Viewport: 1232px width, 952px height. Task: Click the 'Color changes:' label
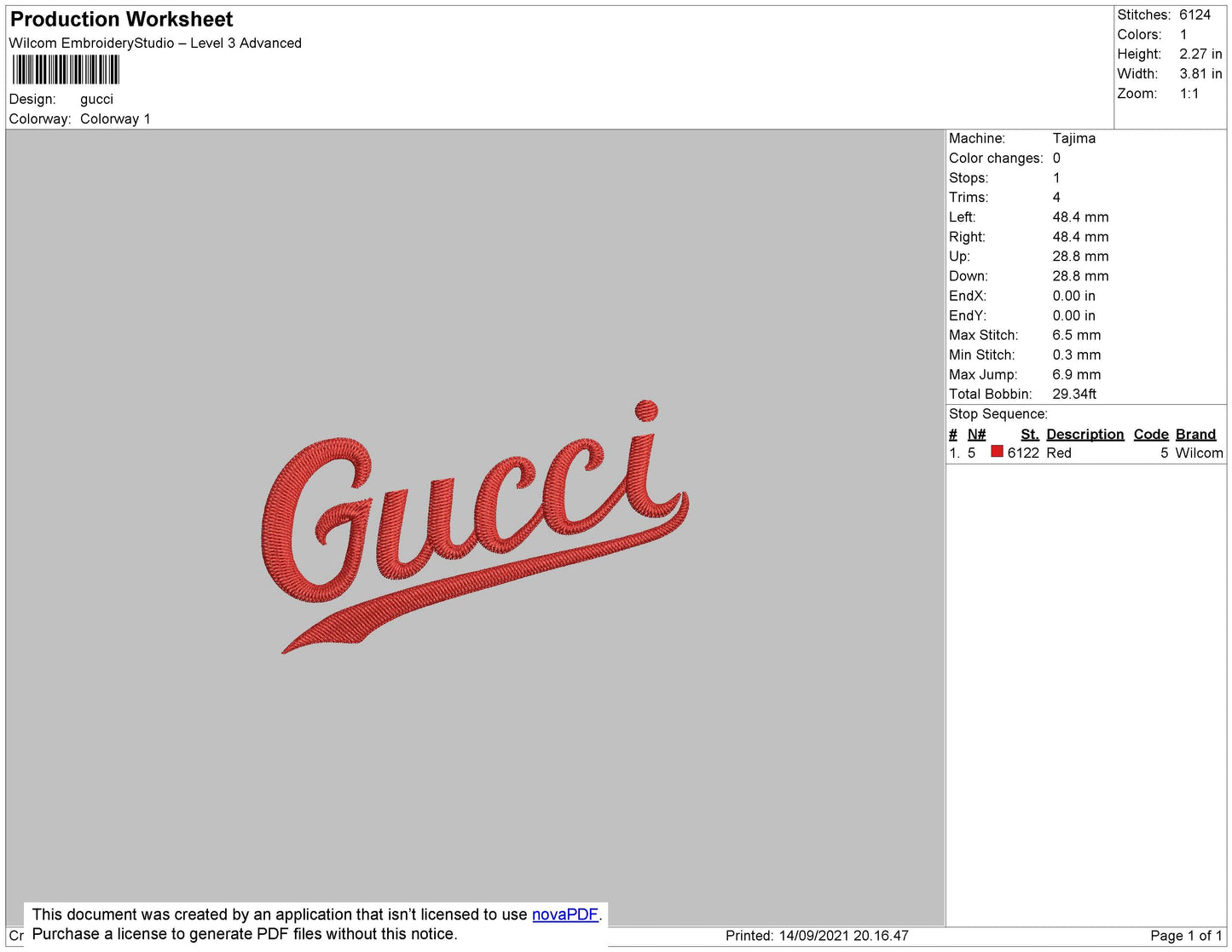click(x=996, y=159)
